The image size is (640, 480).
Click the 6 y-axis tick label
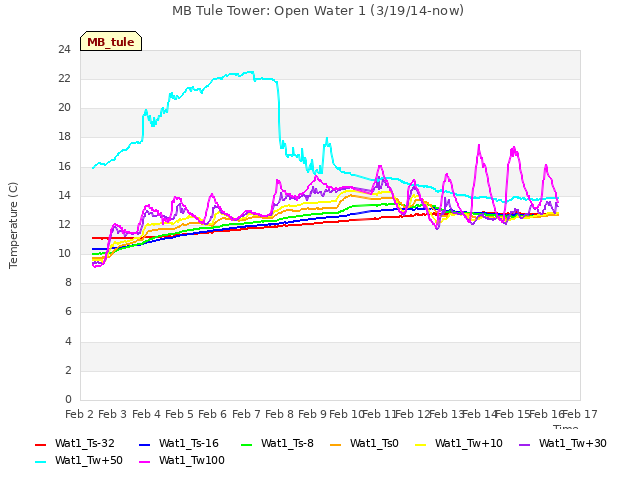coord(68,312)
